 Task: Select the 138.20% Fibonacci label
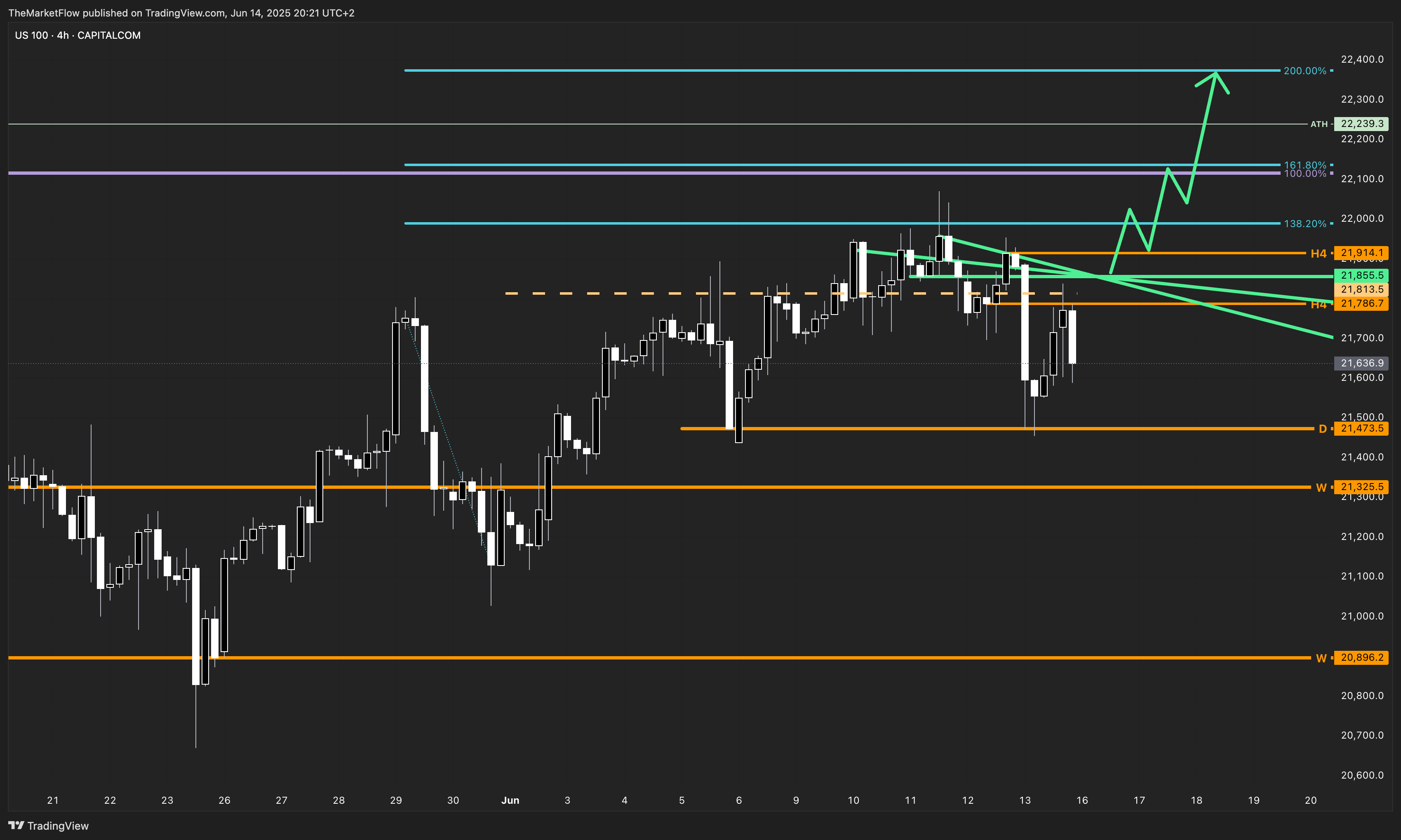point(1305,223)
